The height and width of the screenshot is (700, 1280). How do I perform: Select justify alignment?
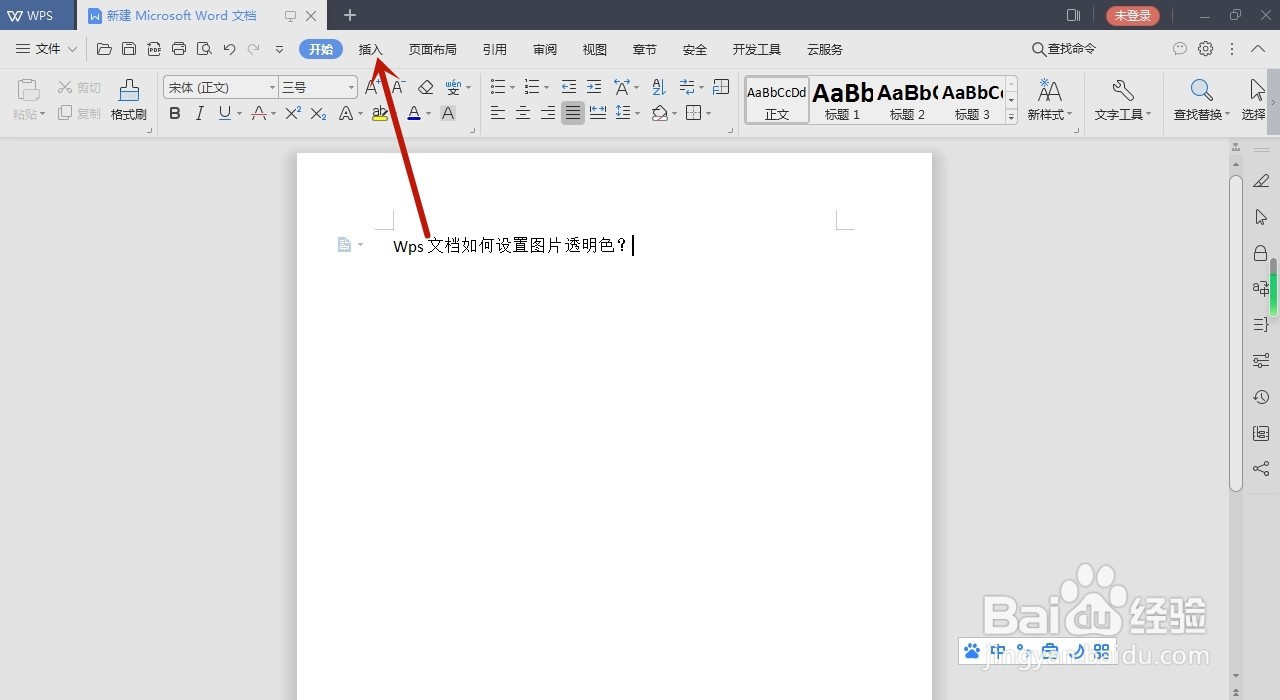tap(573, 114)
